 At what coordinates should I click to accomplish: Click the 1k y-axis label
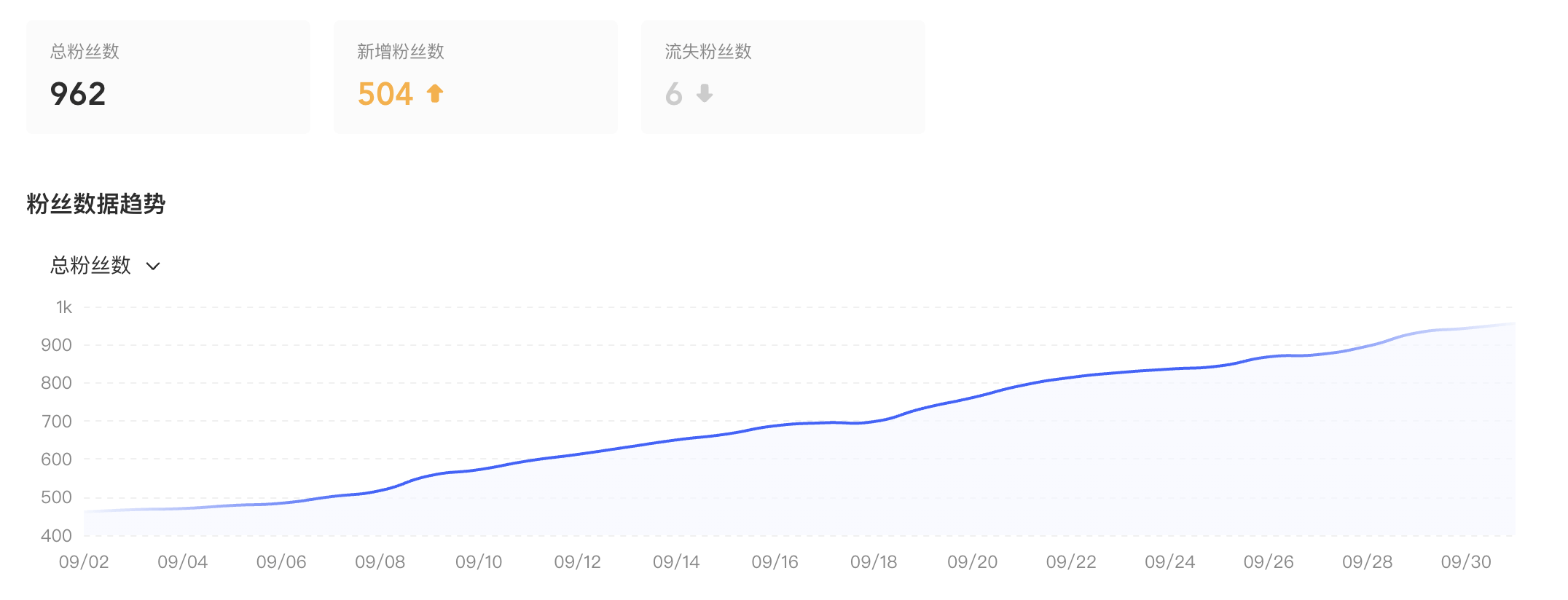pyautogui.click(x=64, y=307)
